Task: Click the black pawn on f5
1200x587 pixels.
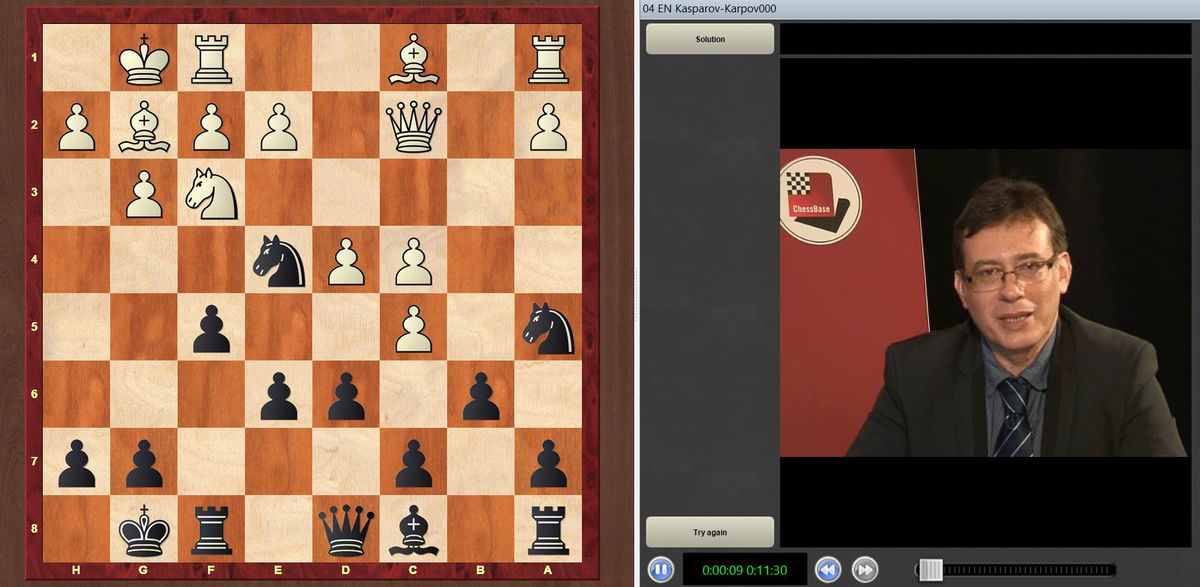Action: pos(211,328)
